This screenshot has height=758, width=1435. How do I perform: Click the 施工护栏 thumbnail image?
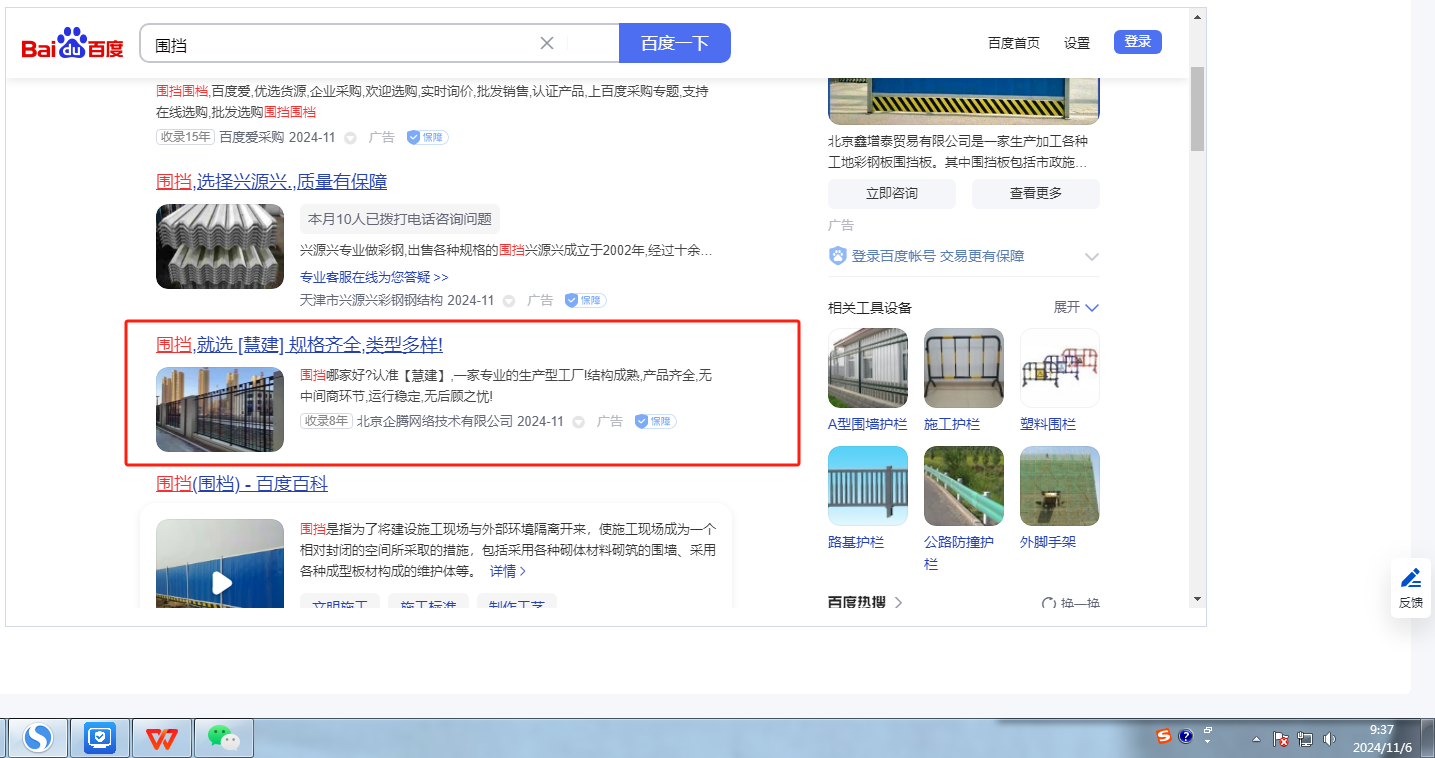pos(964,368)
